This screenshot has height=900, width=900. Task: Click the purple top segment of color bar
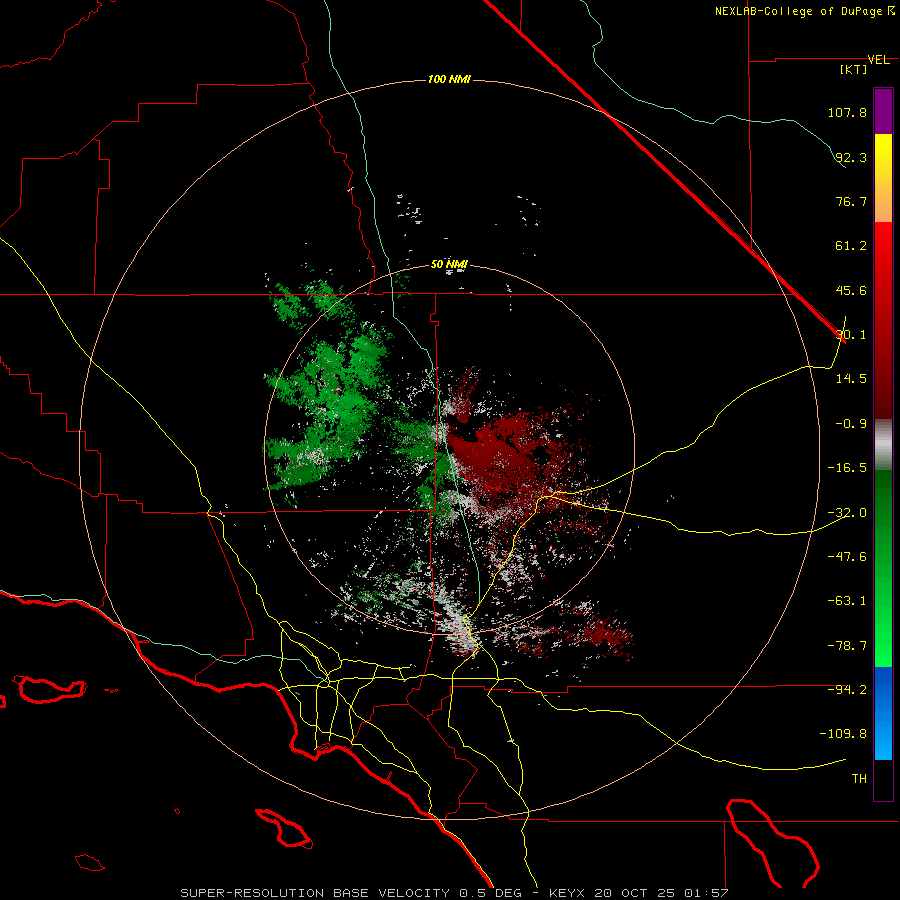pyautogui.click(x=883, y=111)
